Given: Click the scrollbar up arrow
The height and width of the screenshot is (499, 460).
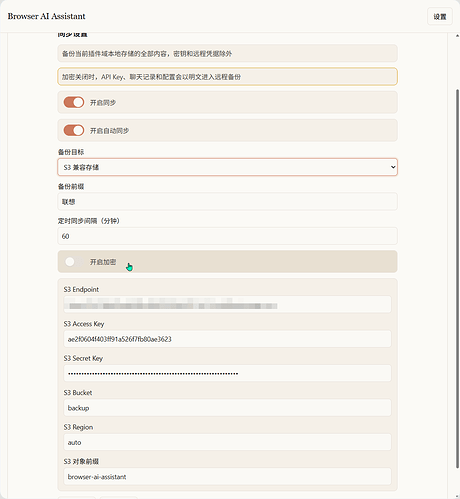Looking at the screenshot, I should [457, 35].
